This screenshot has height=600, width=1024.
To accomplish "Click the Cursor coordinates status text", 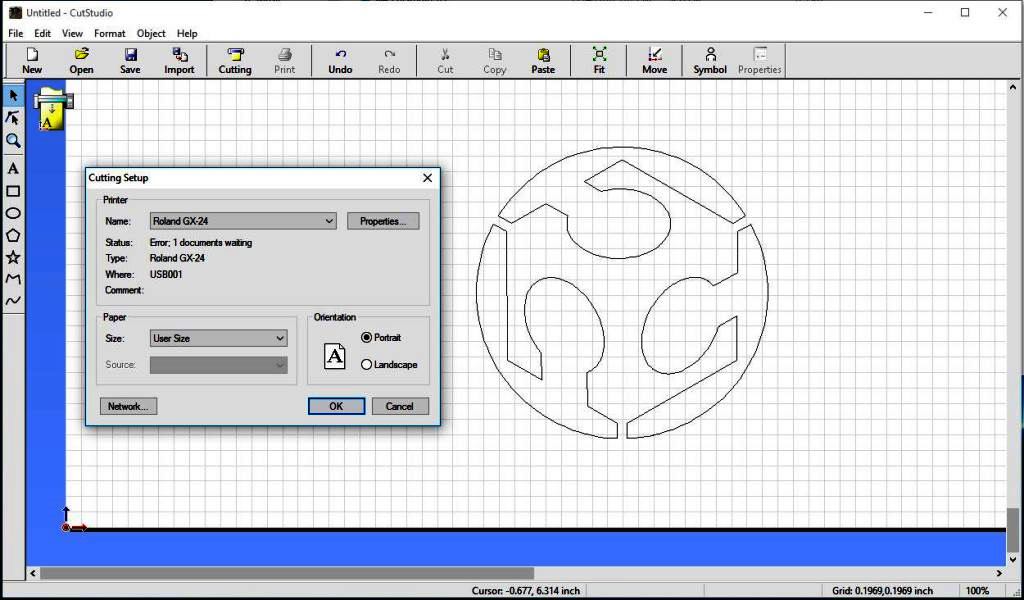I will point(526,590).
